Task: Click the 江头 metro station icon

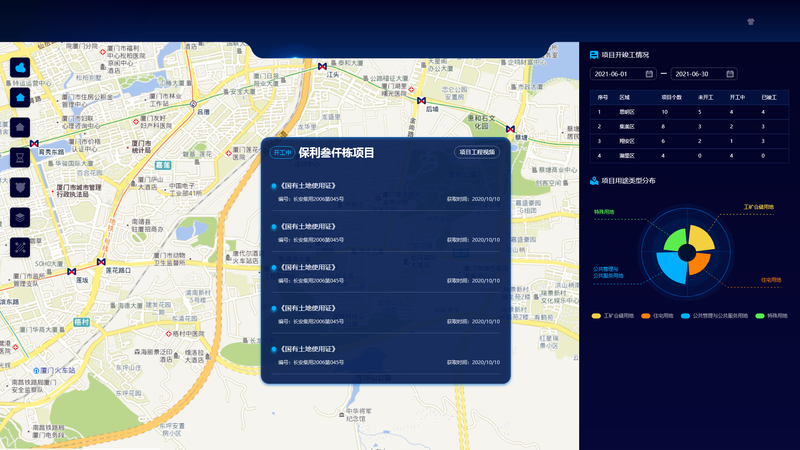Action: pyautogui.click(x=322, y=66)
